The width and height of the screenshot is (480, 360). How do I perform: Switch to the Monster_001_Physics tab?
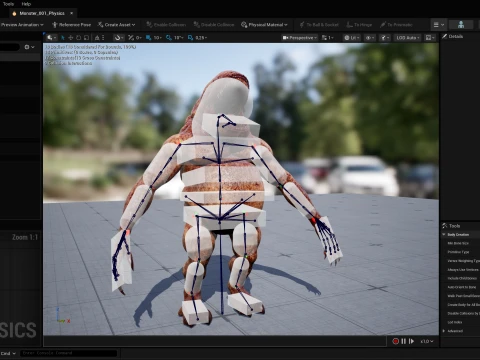(42, 13)
